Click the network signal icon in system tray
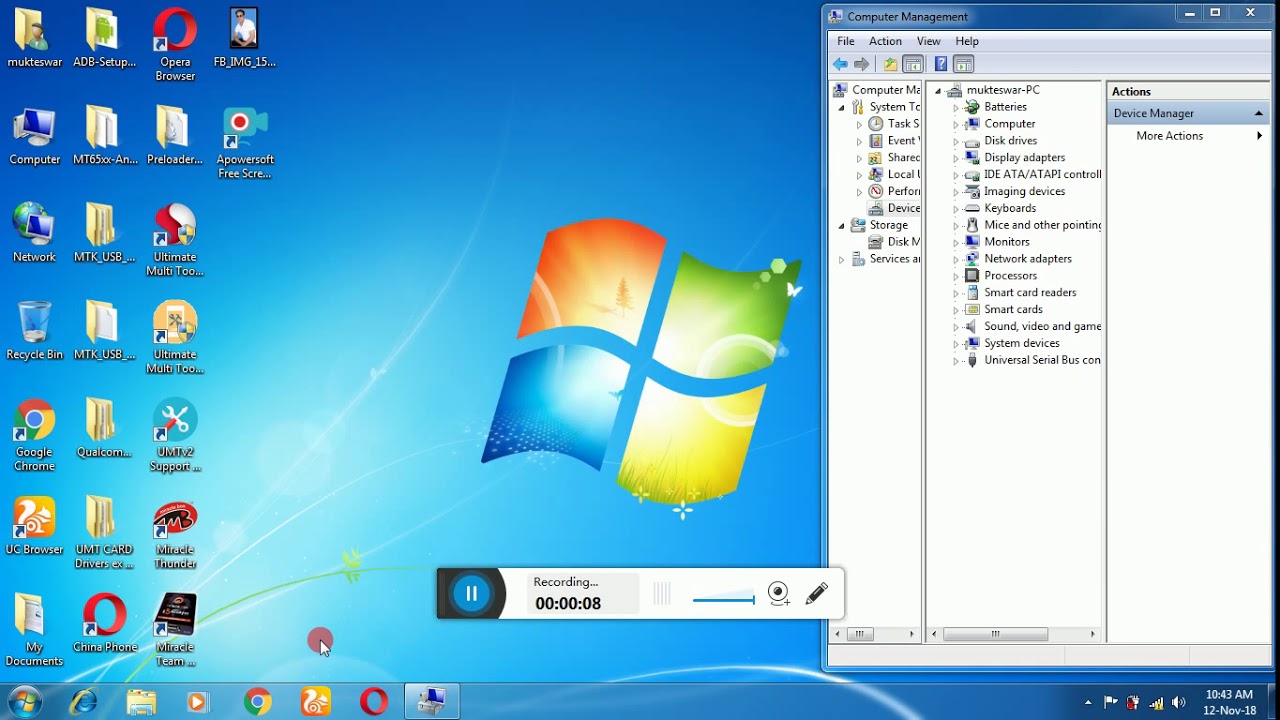The image size is (1280, 720). 1156,702
